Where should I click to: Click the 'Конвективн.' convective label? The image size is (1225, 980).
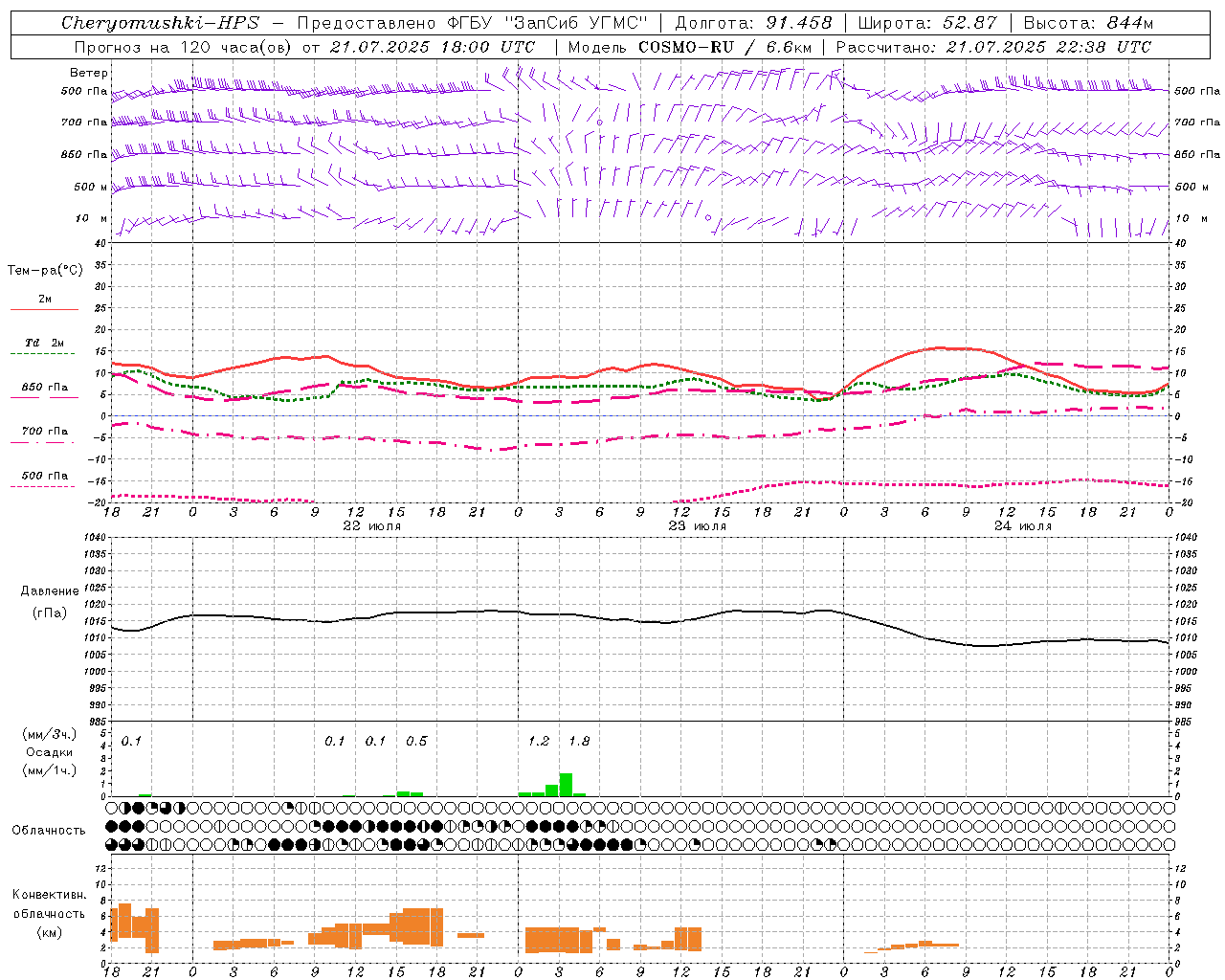point(49,895)
